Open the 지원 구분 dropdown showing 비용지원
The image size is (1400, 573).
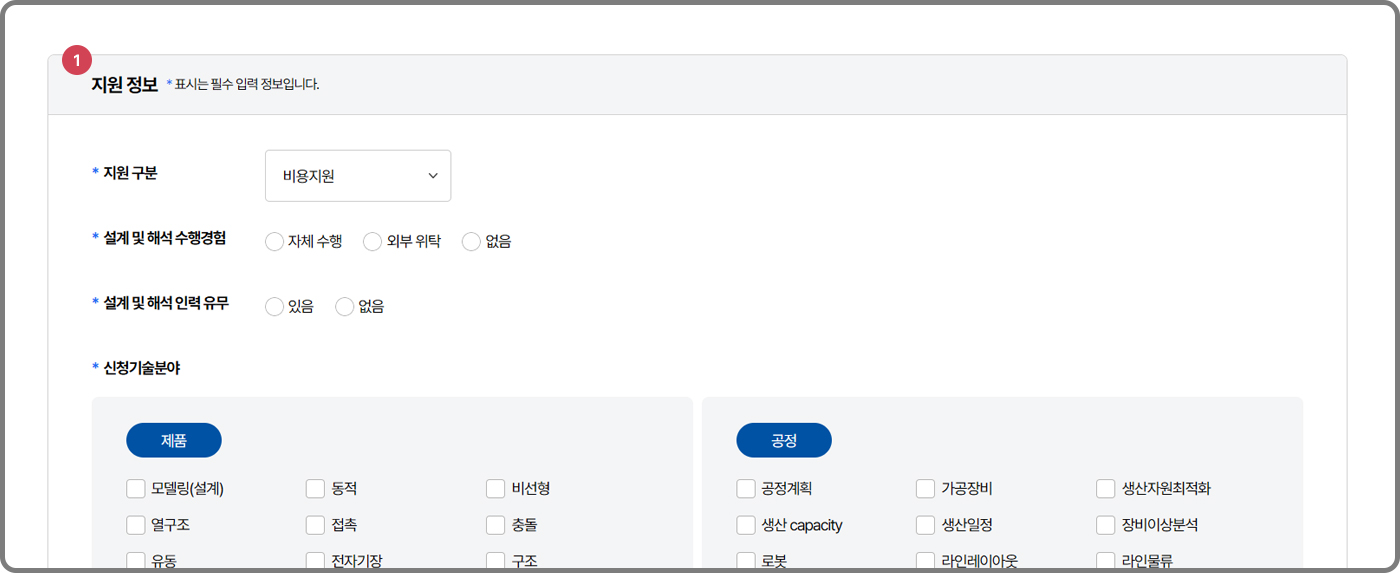click(x=358, y=176)
